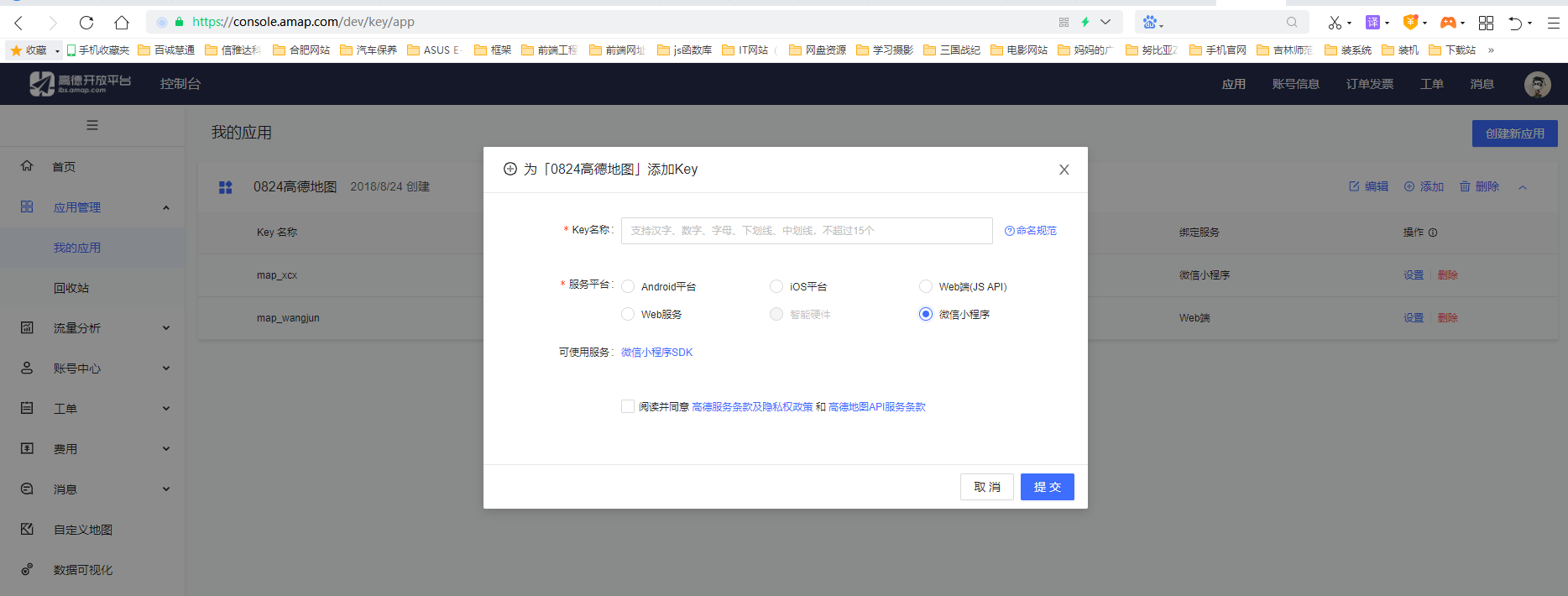Expand the 费用 sidebar section
The height and width of the screenshot is (596, 1568).
[x=166, y=449]
